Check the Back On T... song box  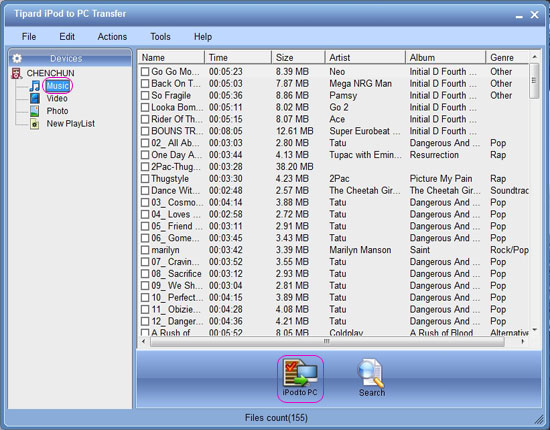145,83
